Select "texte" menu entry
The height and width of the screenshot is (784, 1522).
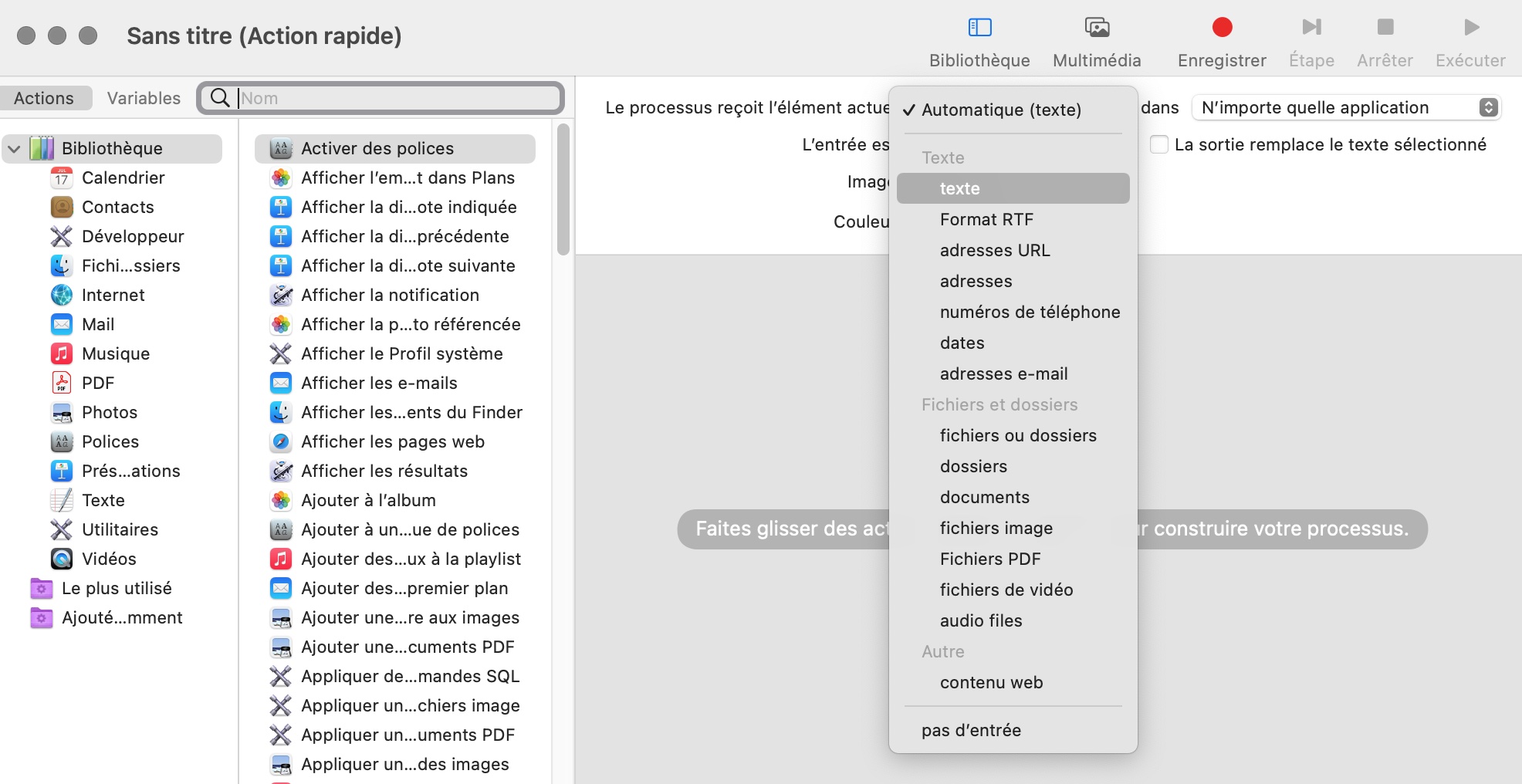(x=1013, y=188)
